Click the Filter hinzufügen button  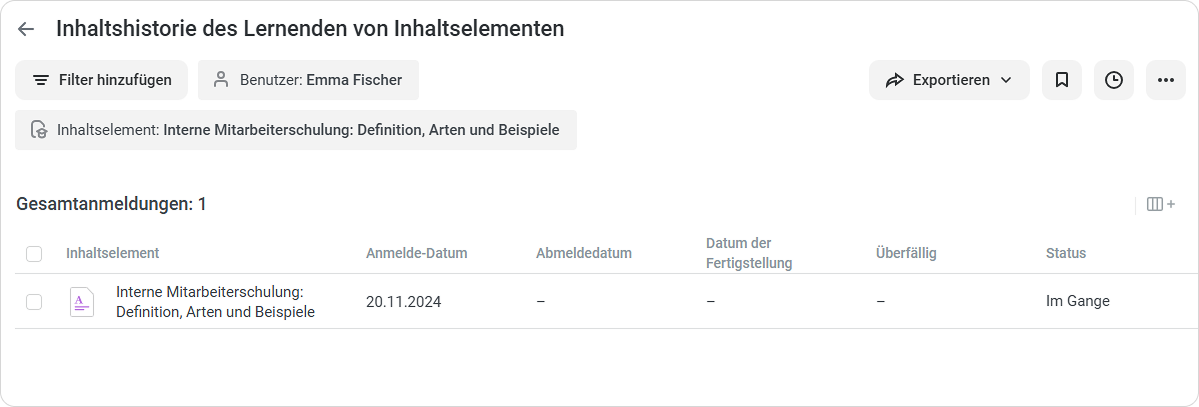(102, 80)
